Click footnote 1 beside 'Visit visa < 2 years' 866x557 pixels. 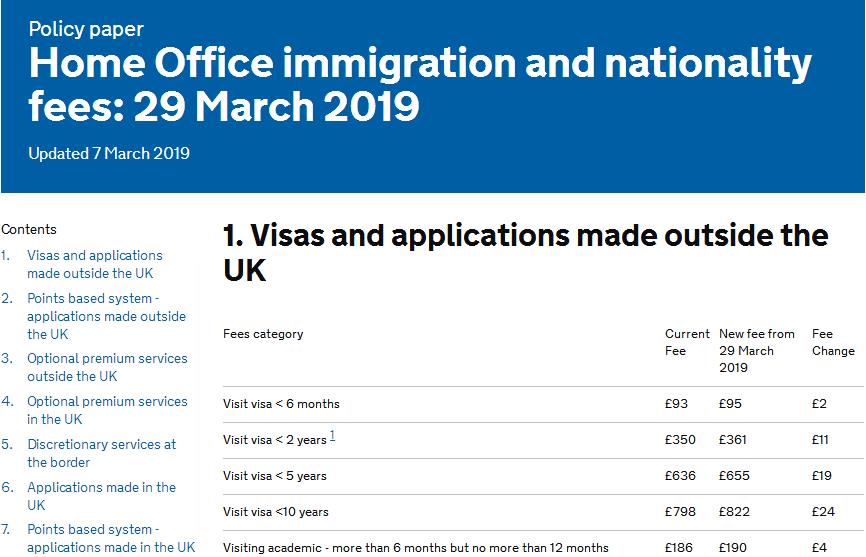pos(333,437)
